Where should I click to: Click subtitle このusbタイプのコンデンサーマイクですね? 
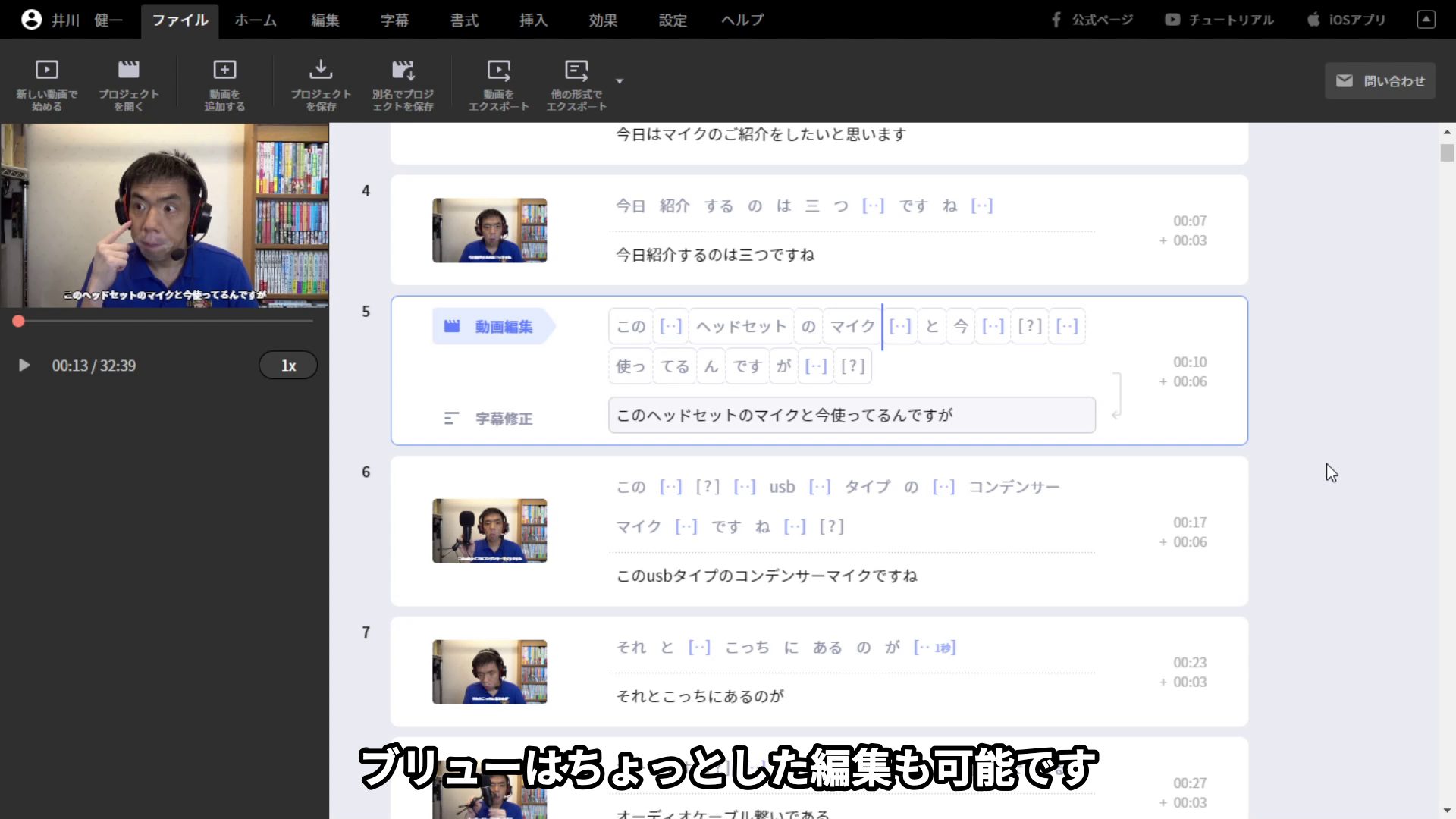point(767,576)
